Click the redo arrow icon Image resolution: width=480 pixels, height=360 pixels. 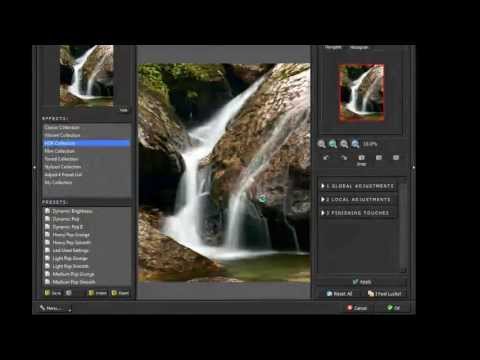pos(344,157)
